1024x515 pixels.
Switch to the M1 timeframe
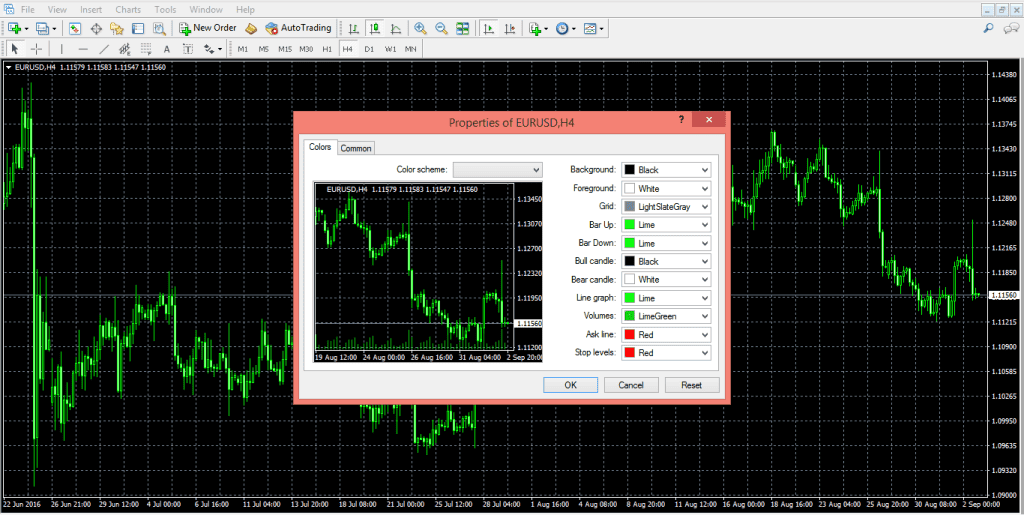pyautogui.click(x=243, y=49)
